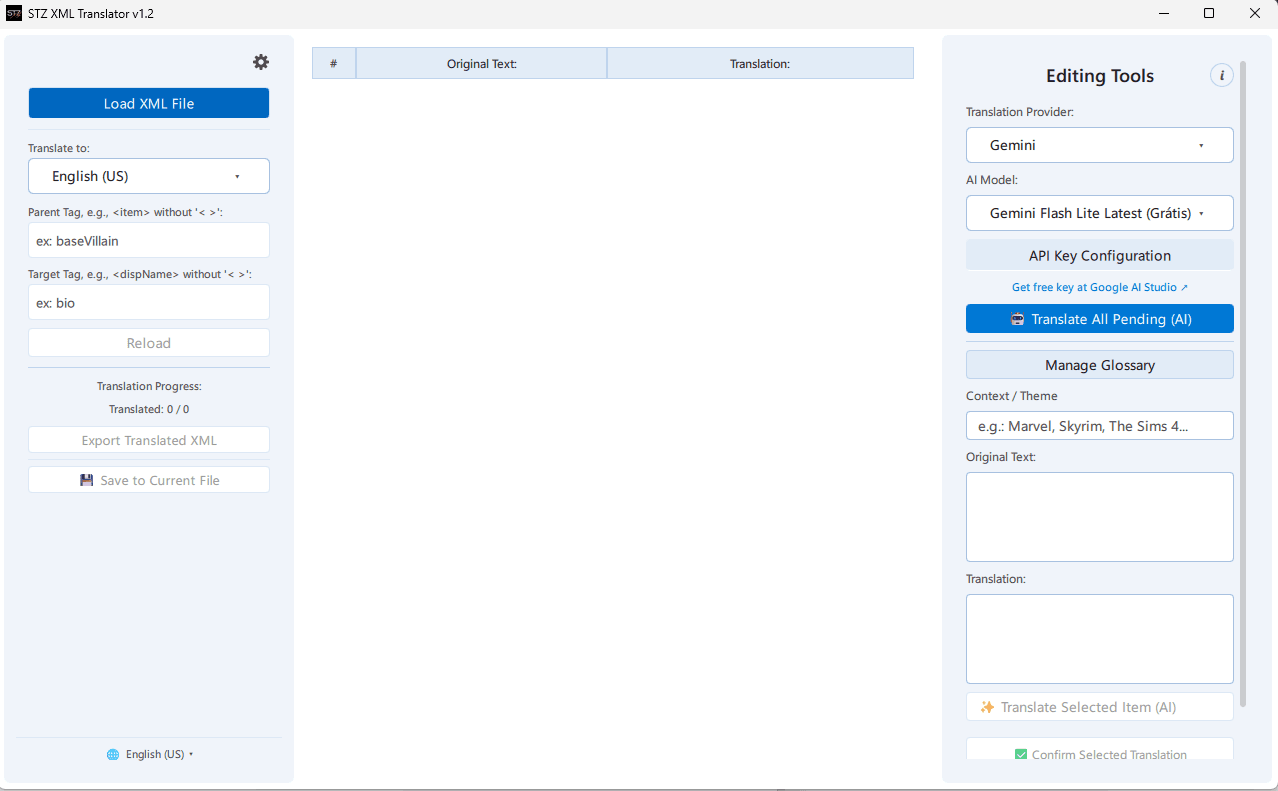Maximize the STZ XML Translator window
This screenshot has width=1278, height=791.
1209,14
